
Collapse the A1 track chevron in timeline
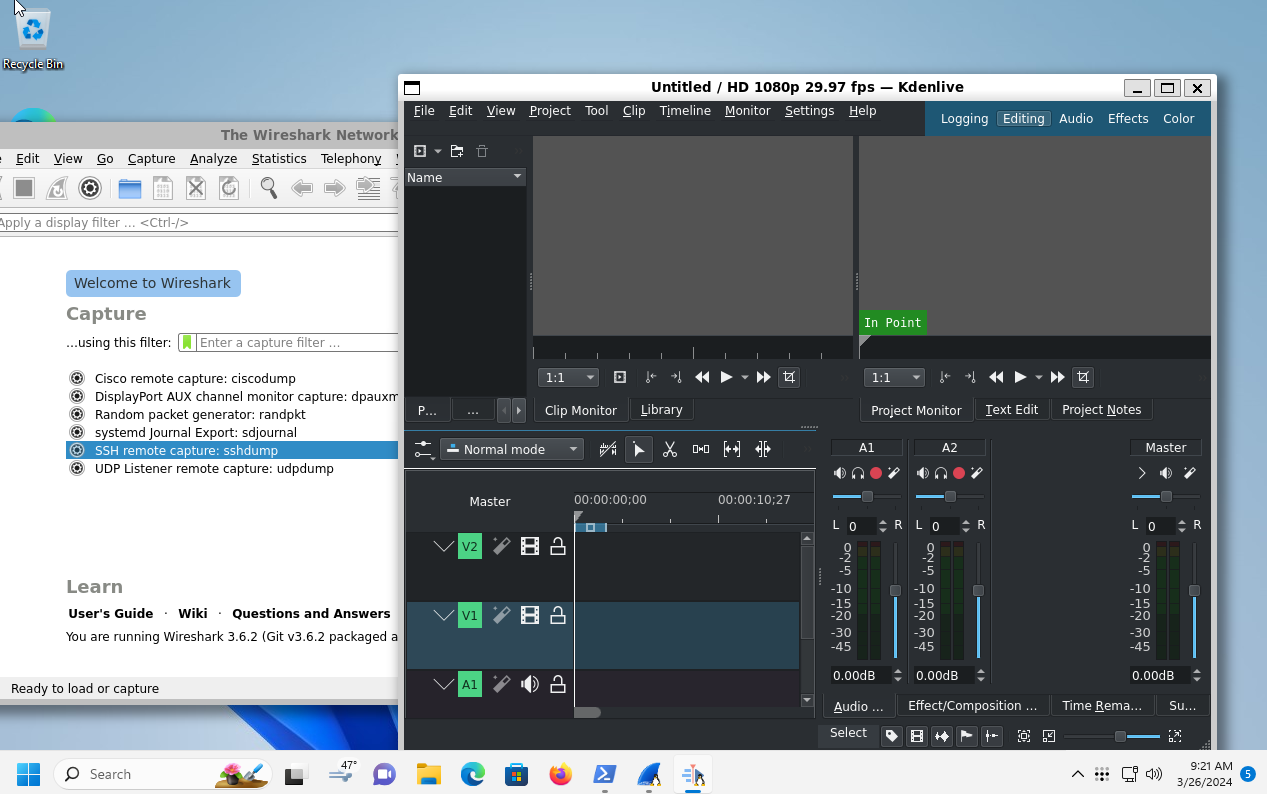444,684
